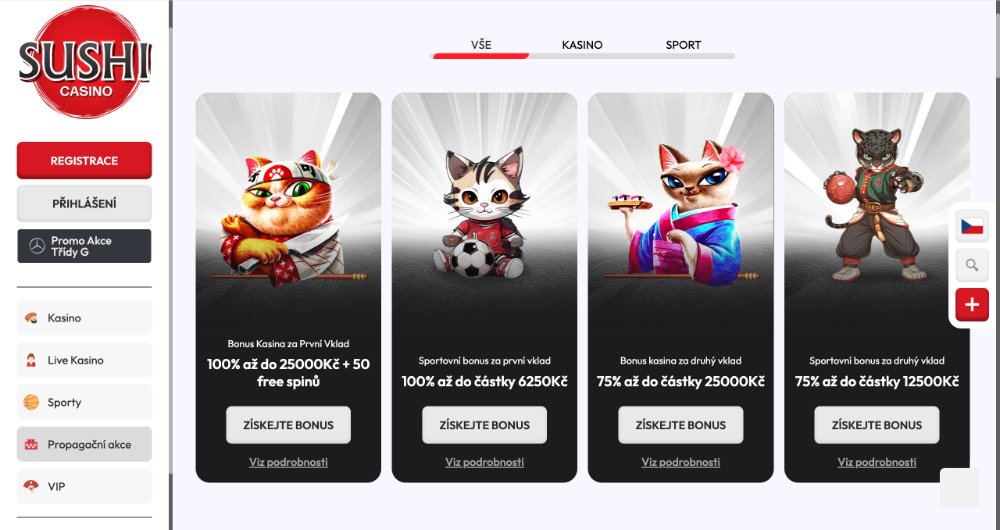Click the PŘIHLÁŠENÍ login button
1000x530 pixels.
pos(84,203)
